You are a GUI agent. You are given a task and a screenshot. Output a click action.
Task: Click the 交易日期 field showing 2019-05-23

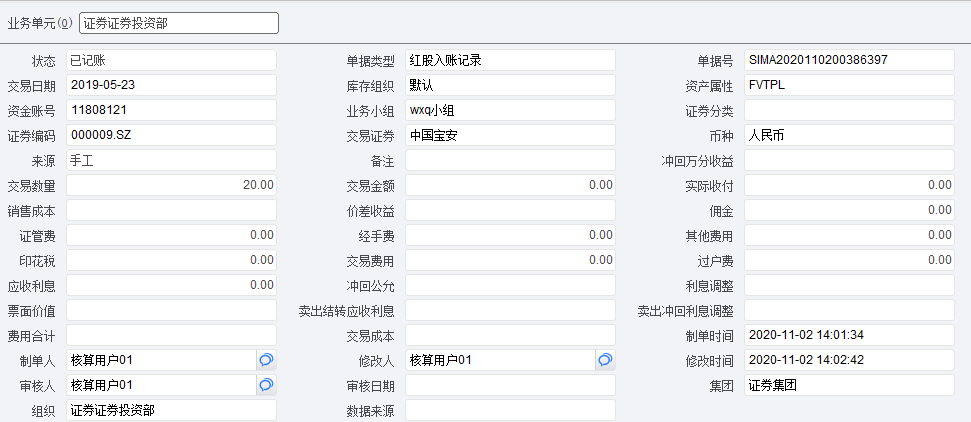170,85
